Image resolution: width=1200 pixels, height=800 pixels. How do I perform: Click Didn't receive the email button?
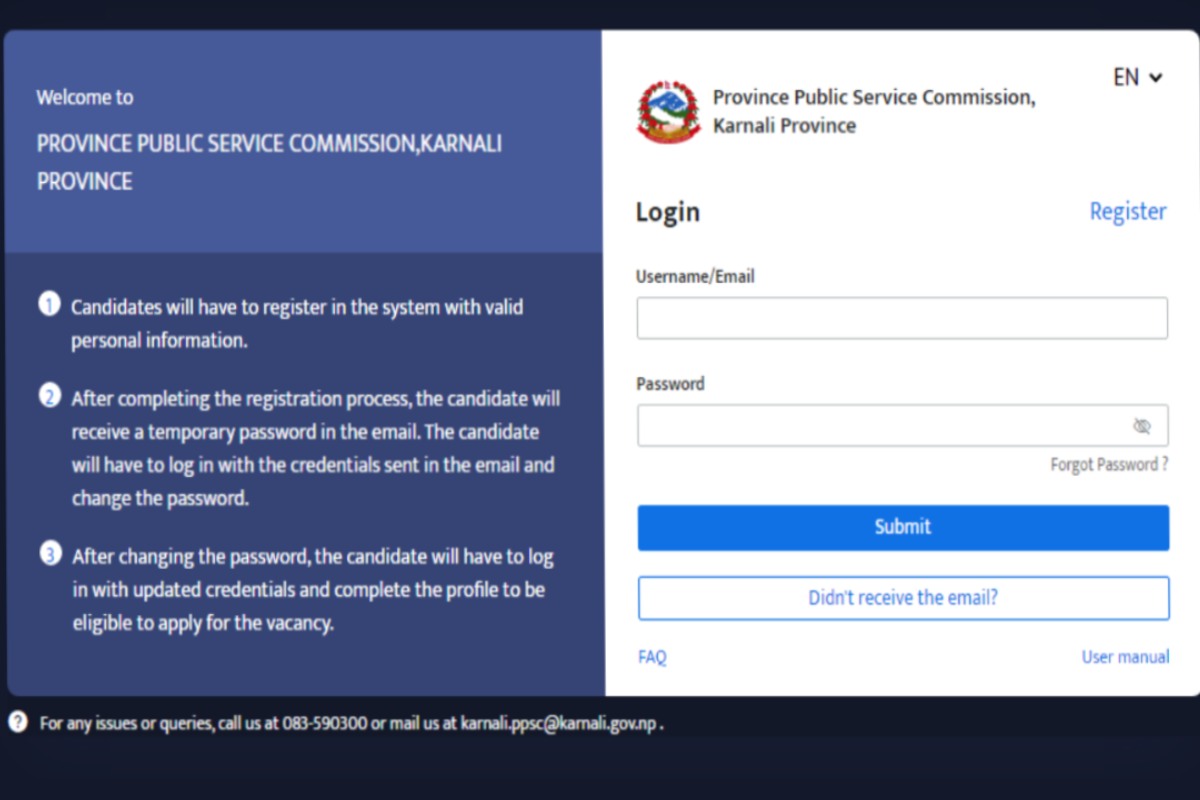click(903, 598)
